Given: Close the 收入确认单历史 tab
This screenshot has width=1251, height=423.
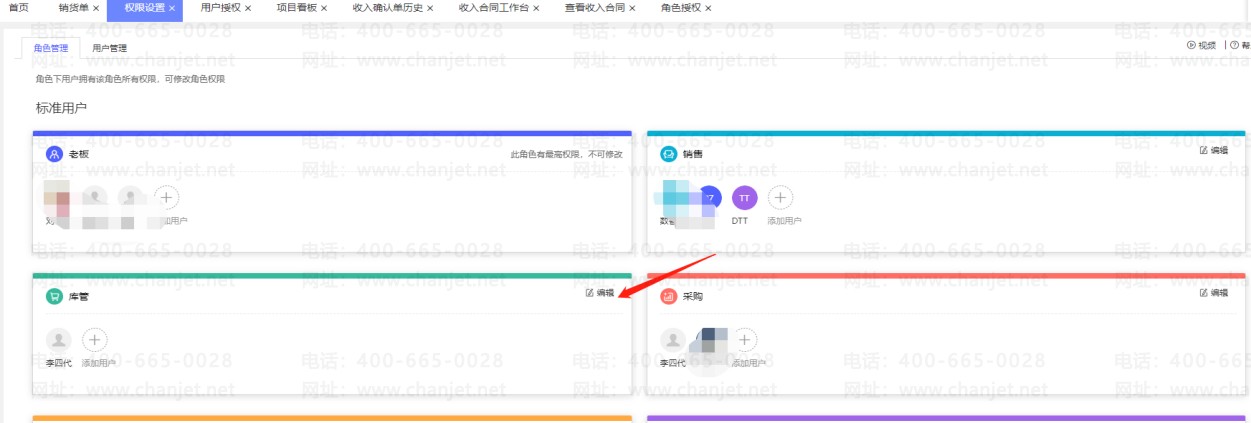Looking at the screenshot, I should pos(430,8).
